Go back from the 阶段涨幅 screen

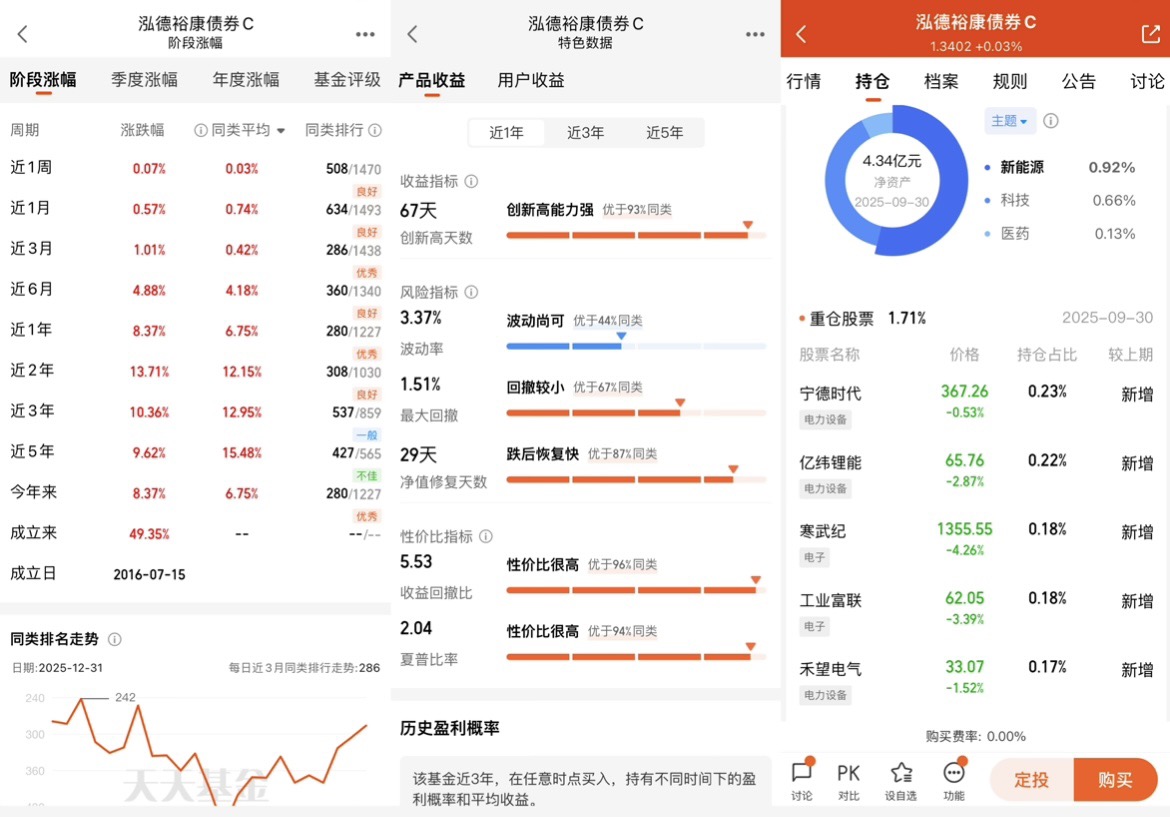coord(22,34)
